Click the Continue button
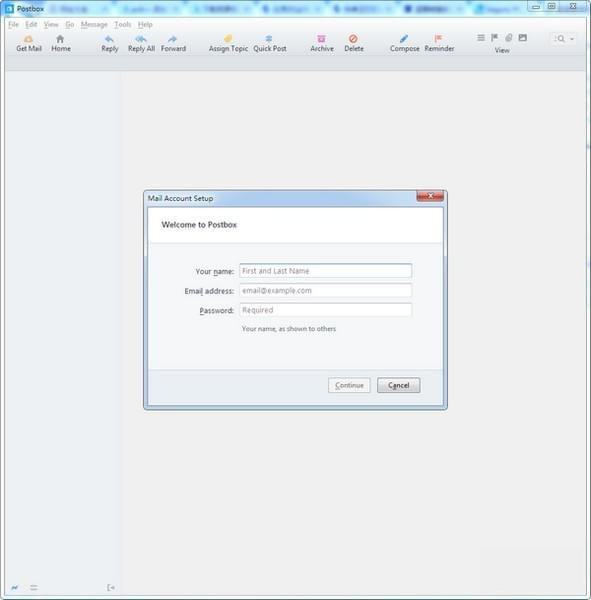Image resolution: width=591 pixels, height=600 pixels. (x=349, y=385)
